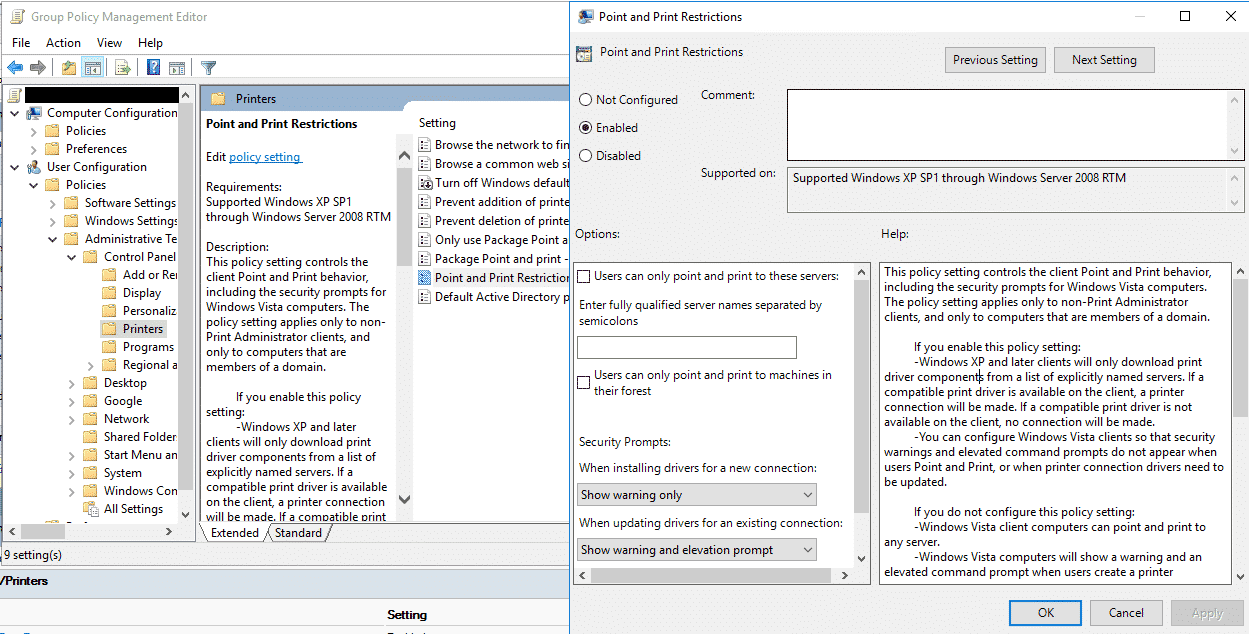This screenshot has height=634, width=1249.
Task: Click the Show/Hide Action Pane icon
Action: 177,68
